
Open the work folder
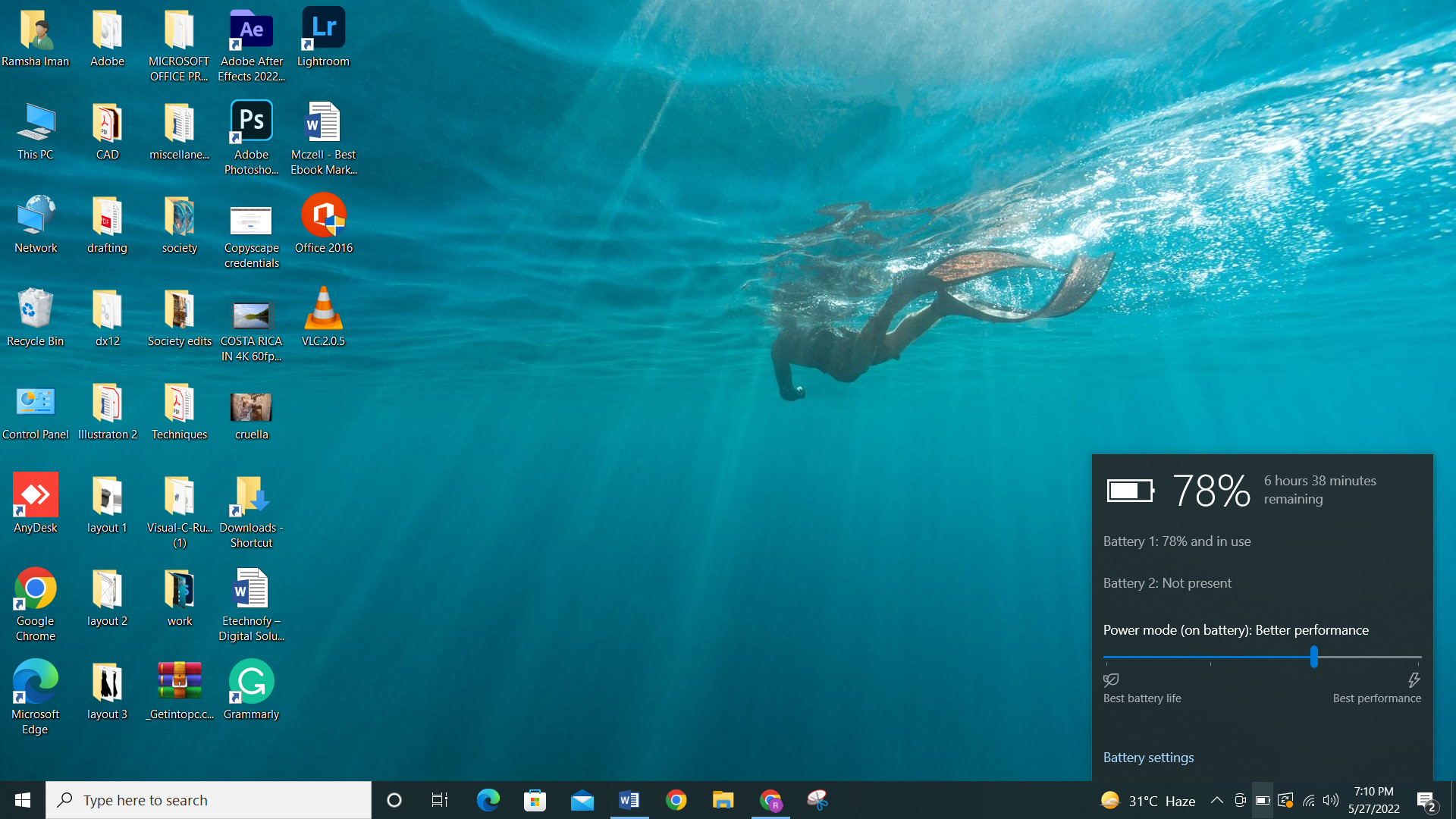pyautogui.click(x=180, y=598)
